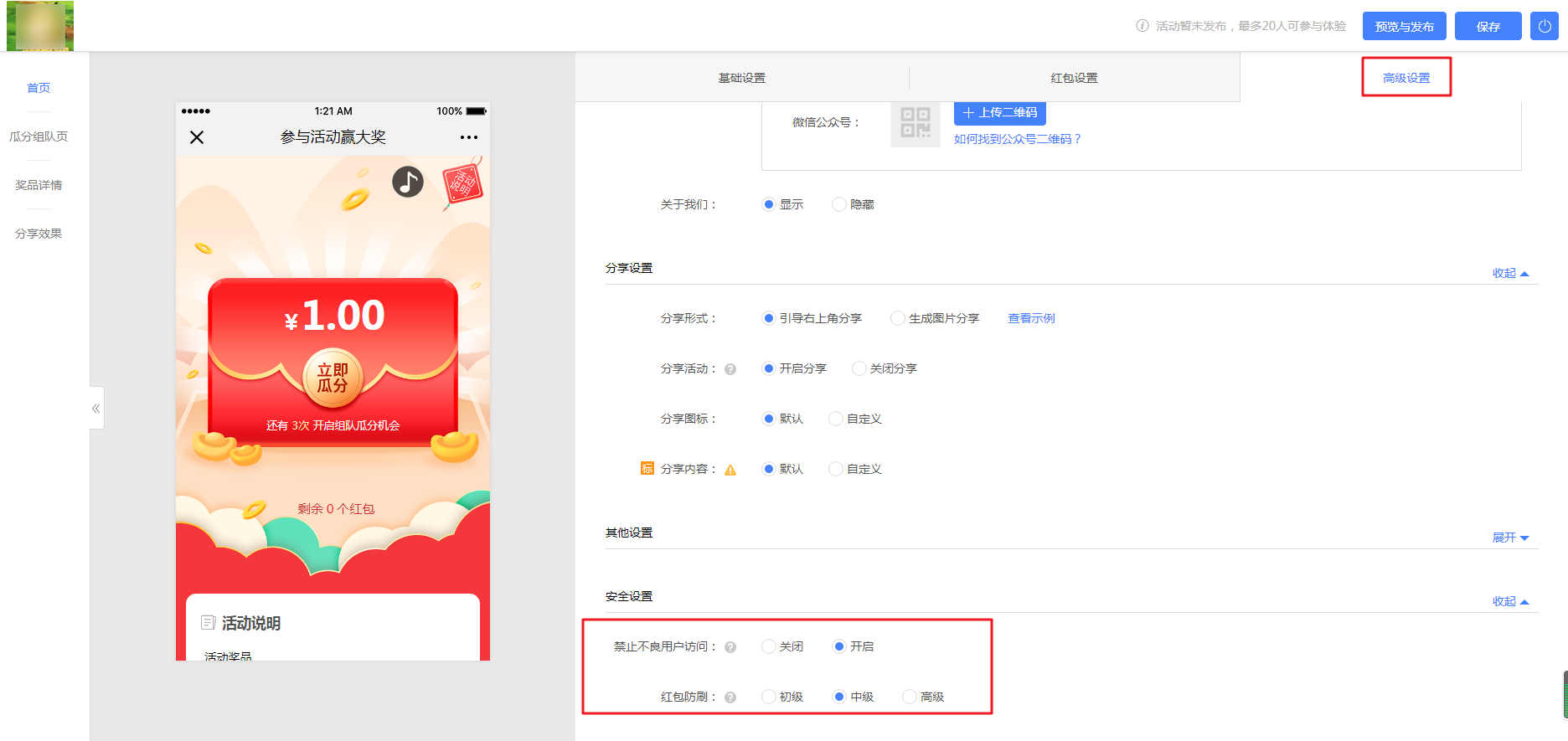Close the phone preview with X icon
1568x741 pixels.
pos(197,137)
